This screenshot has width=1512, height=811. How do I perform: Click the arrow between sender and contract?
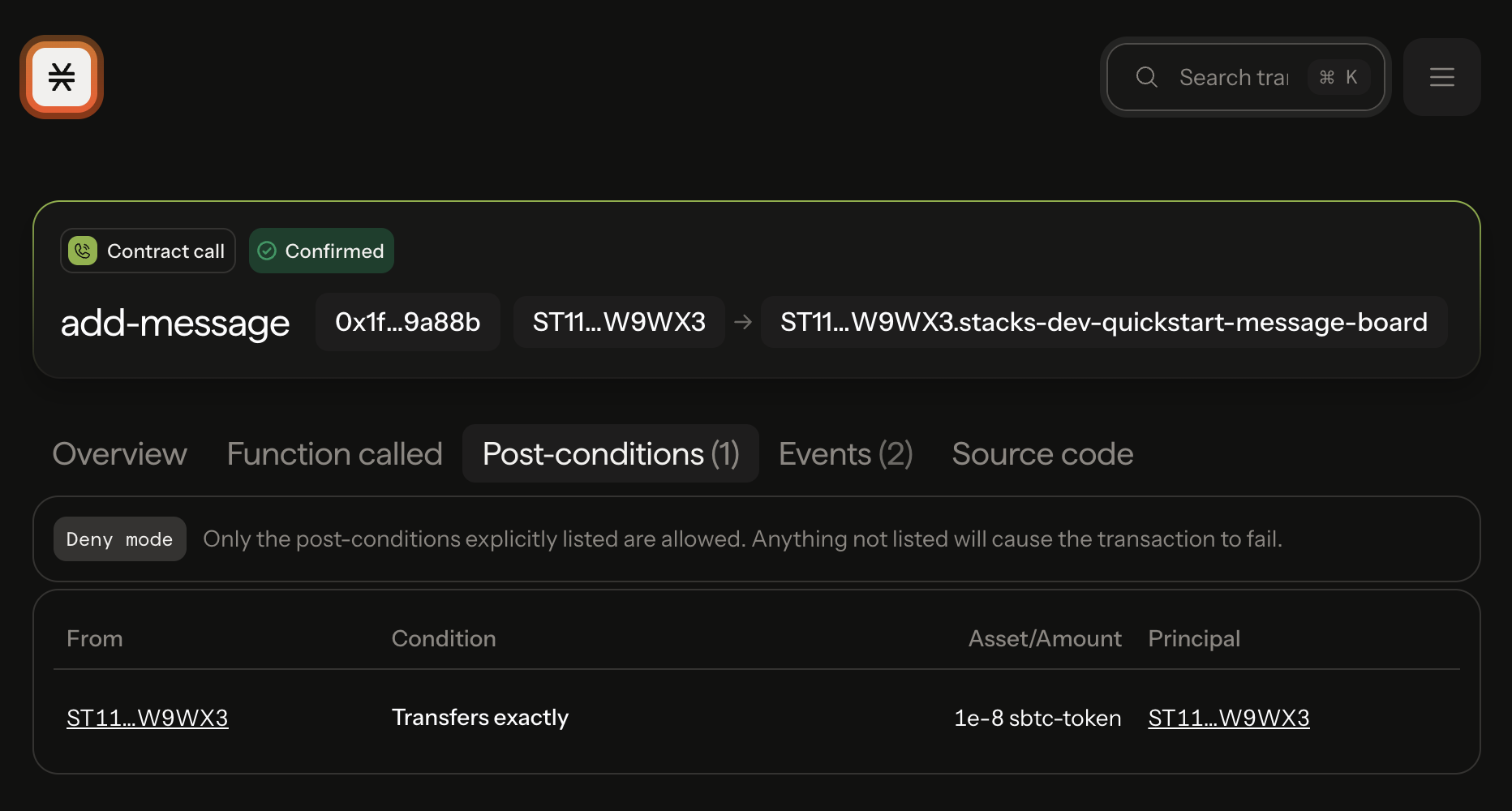[x=742, y=322]
